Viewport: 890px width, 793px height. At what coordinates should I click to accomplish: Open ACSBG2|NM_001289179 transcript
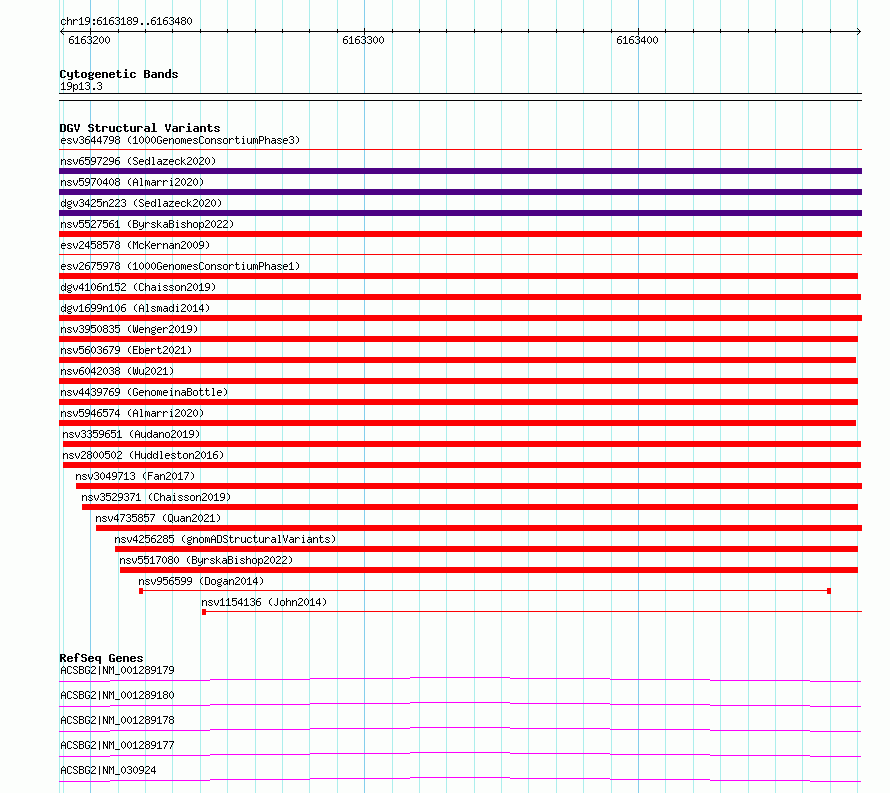(117, 670)
